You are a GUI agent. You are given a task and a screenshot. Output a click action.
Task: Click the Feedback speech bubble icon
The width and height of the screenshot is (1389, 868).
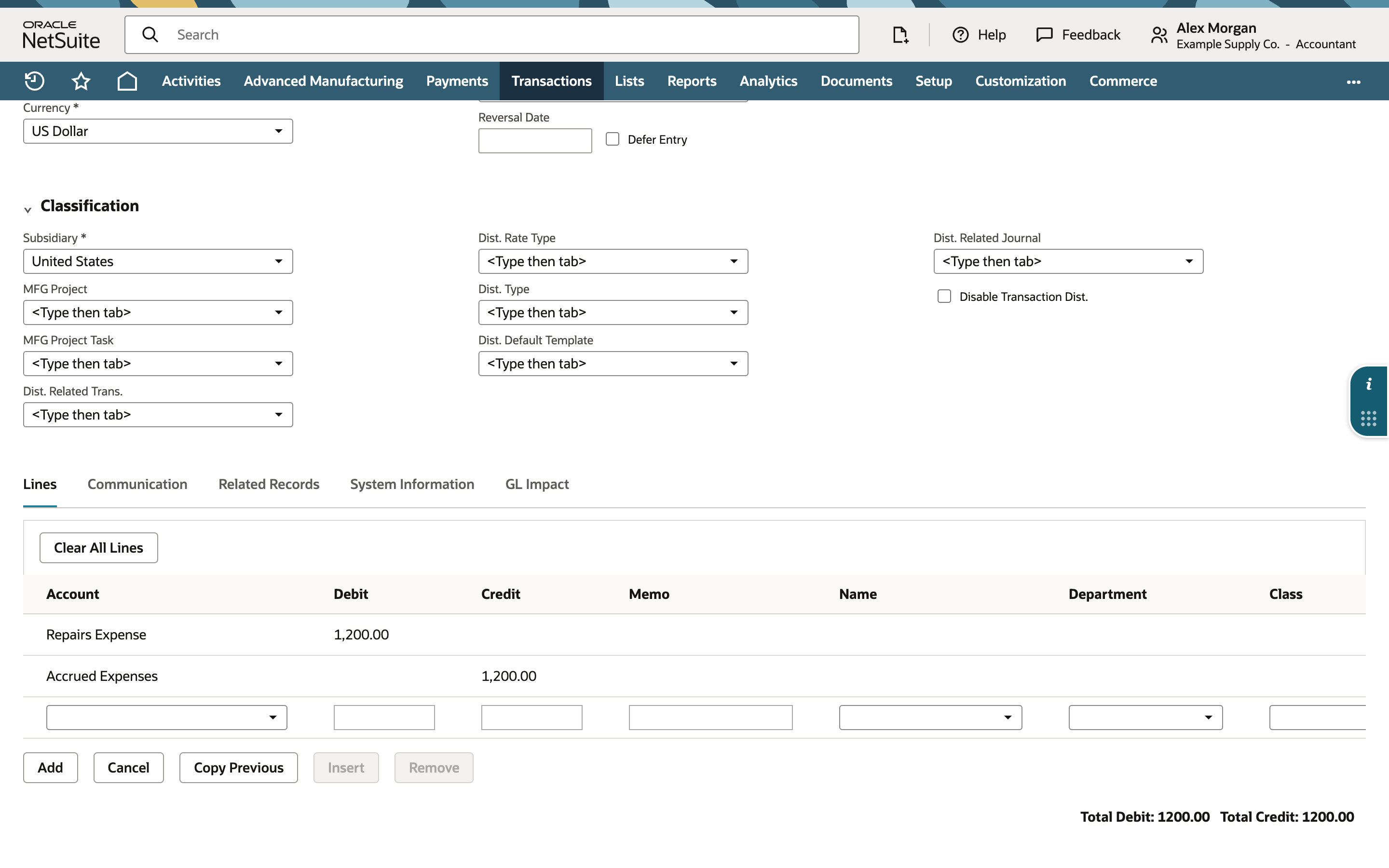click(1044, 35)
